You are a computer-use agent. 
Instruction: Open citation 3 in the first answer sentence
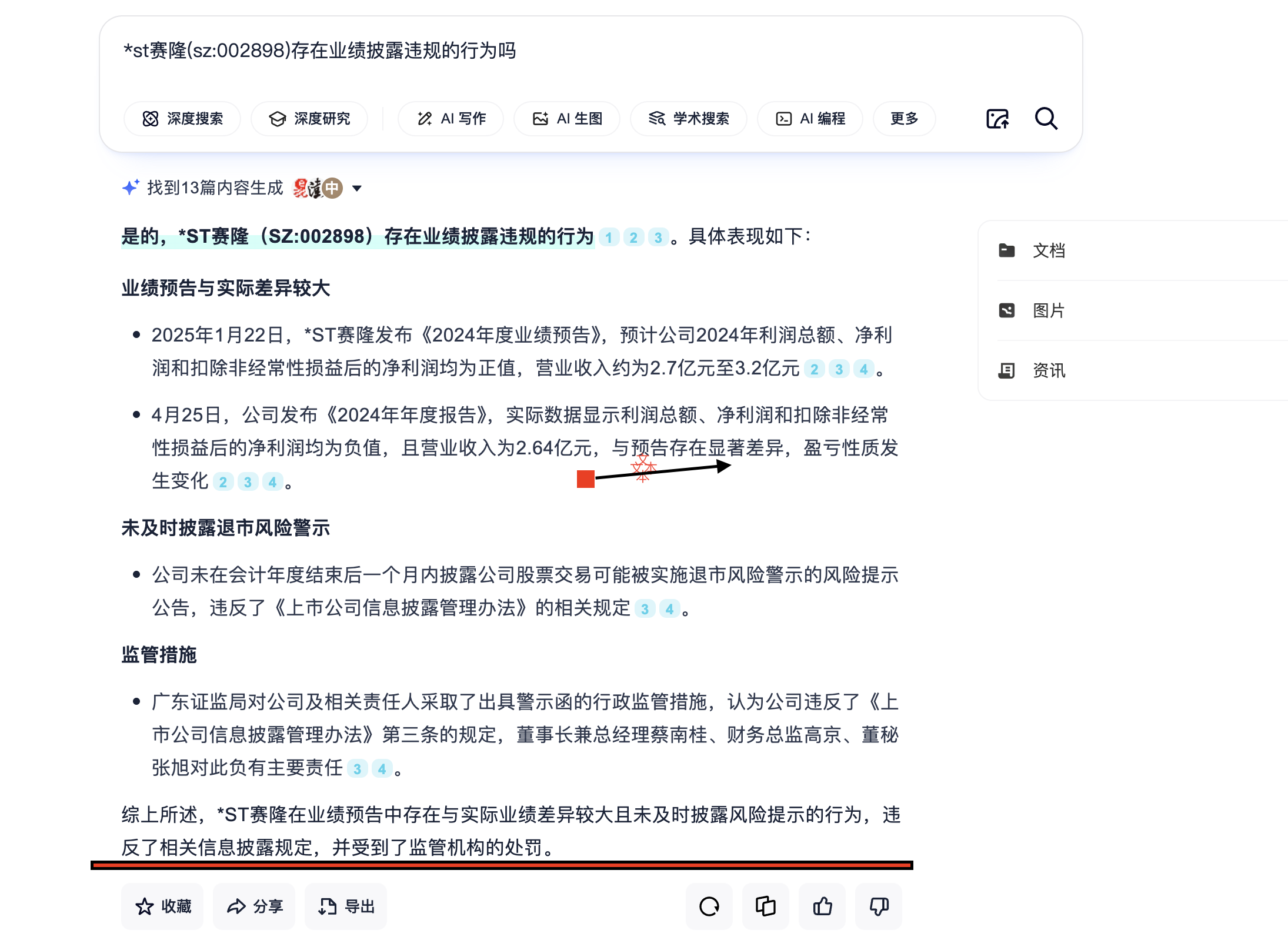[x=658, y=237]
